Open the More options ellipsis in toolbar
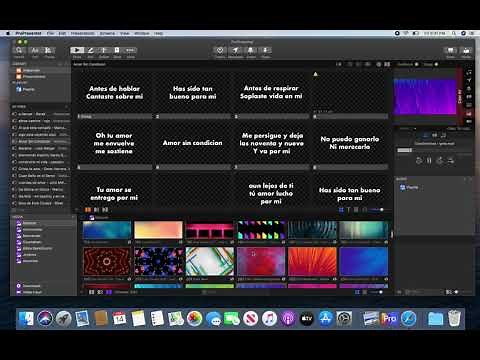Viewport: 480px width, 360px height. pos(130,50)
